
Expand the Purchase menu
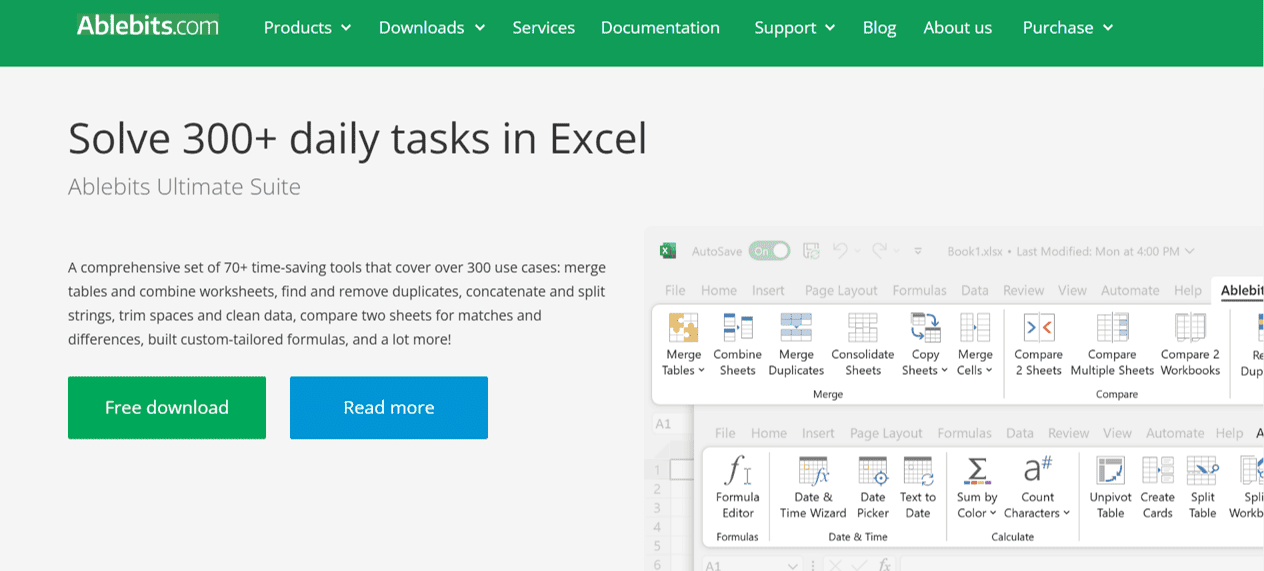pyautogui.click(x=1068, y=28)
